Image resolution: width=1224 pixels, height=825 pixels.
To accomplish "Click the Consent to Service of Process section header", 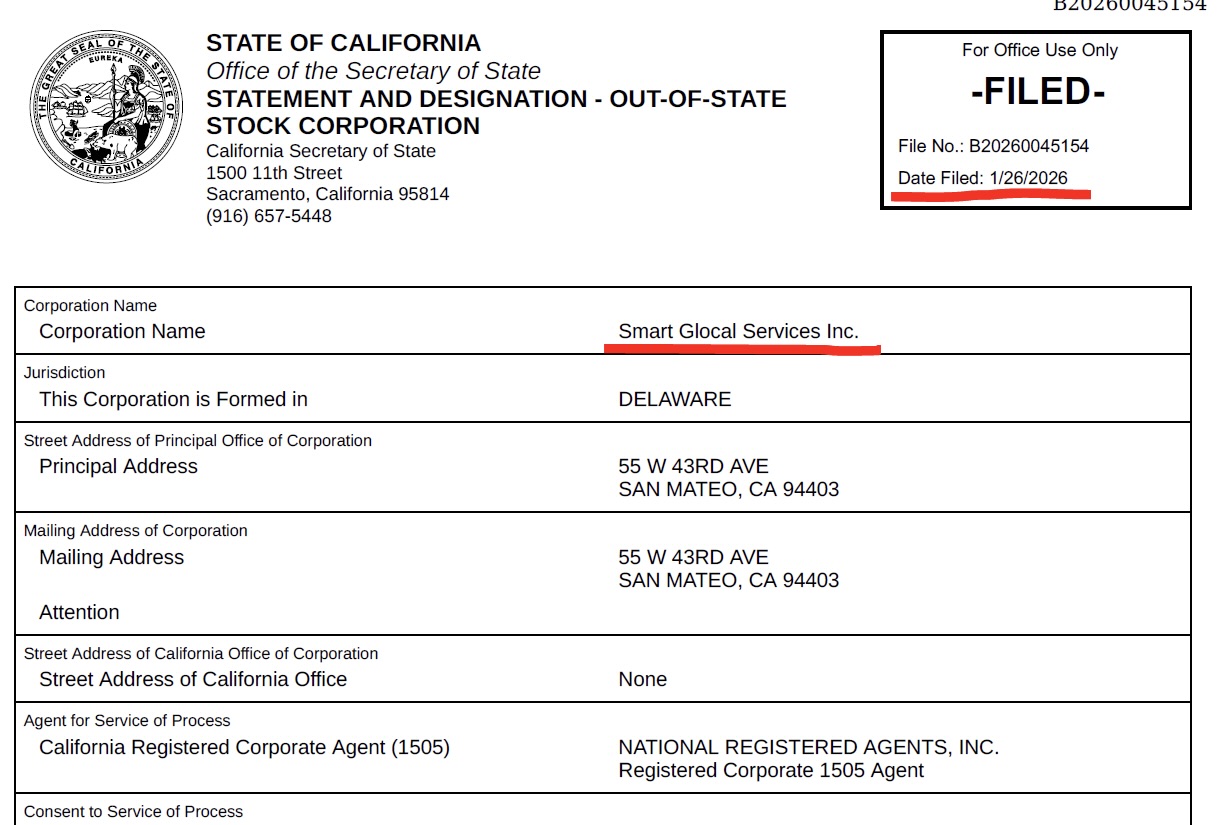I will [x=133, y=811].
